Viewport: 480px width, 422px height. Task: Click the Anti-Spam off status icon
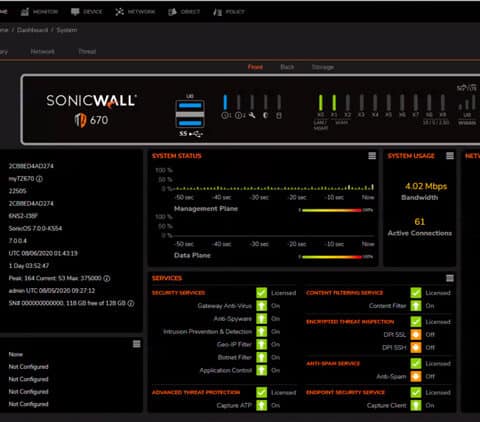click(416, 376)
